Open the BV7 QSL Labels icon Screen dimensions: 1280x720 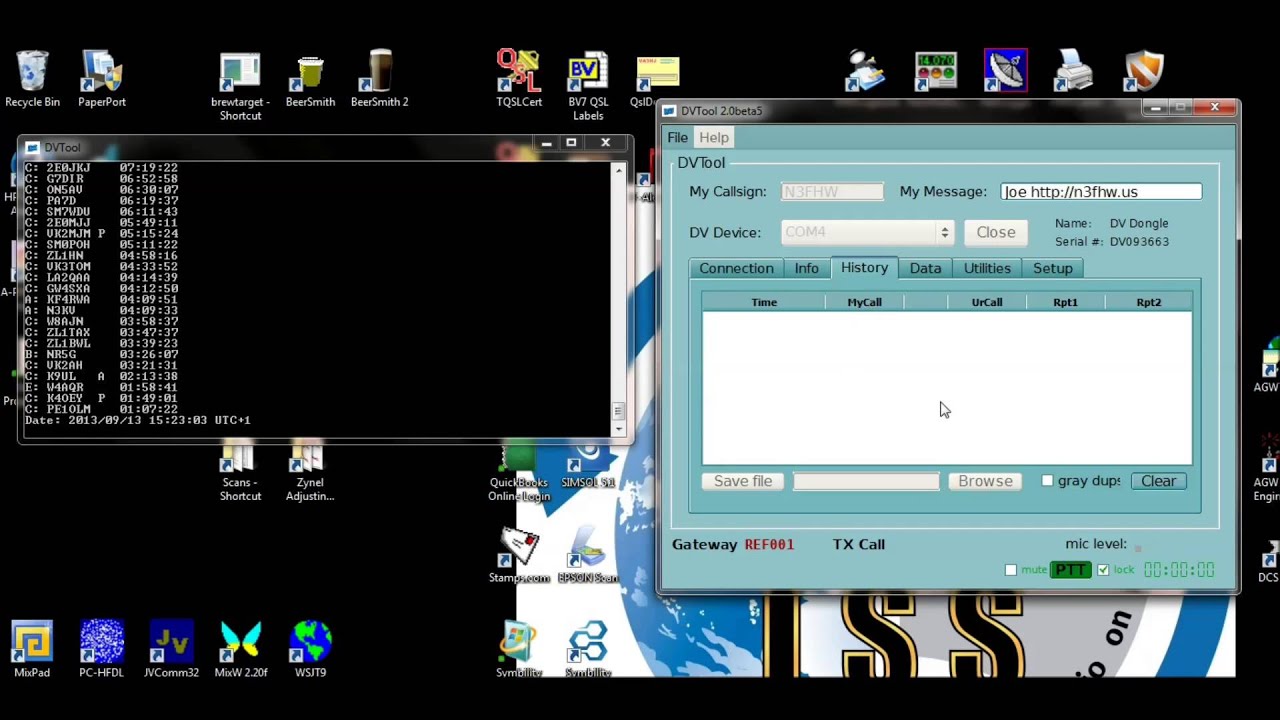pos(588,85)
